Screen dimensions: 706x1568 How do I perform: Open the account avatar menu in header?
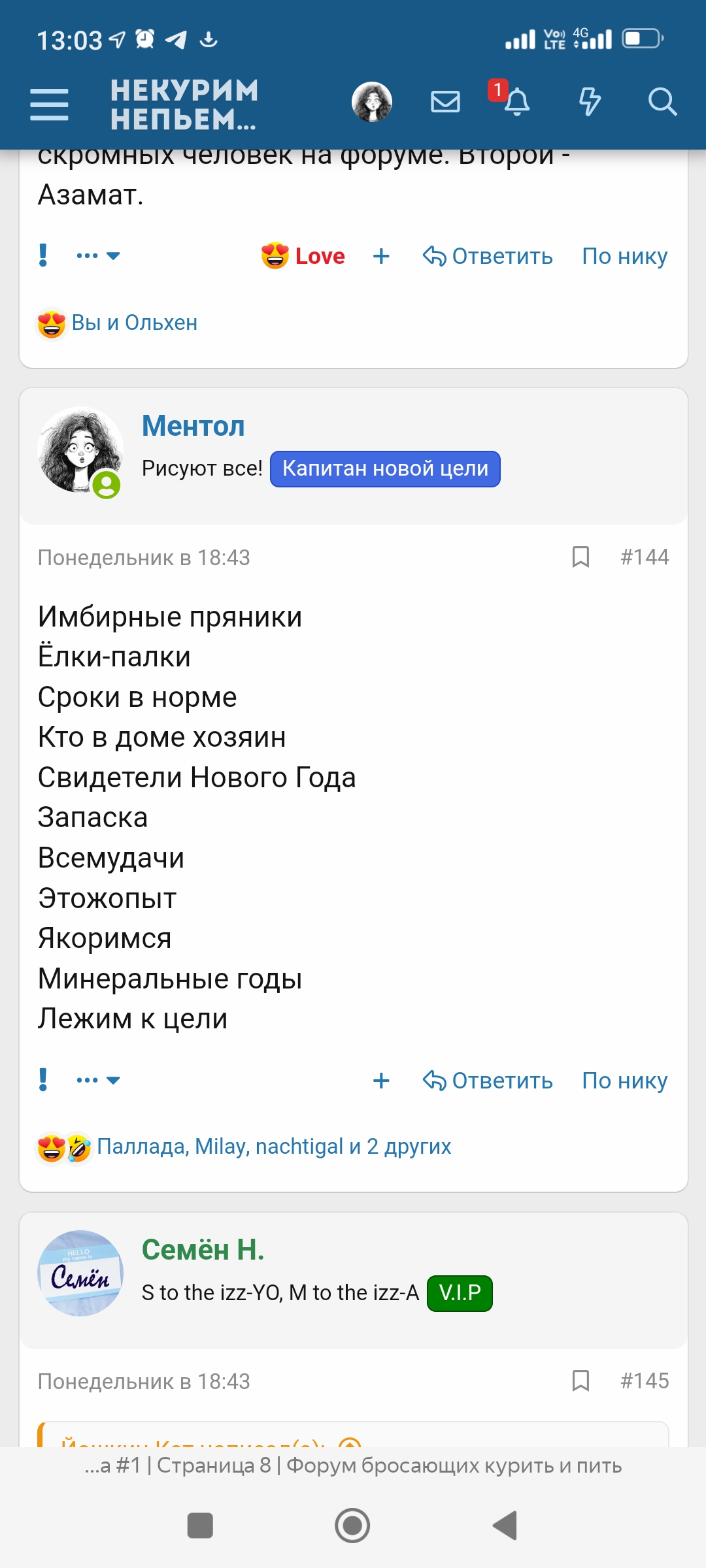372,102
